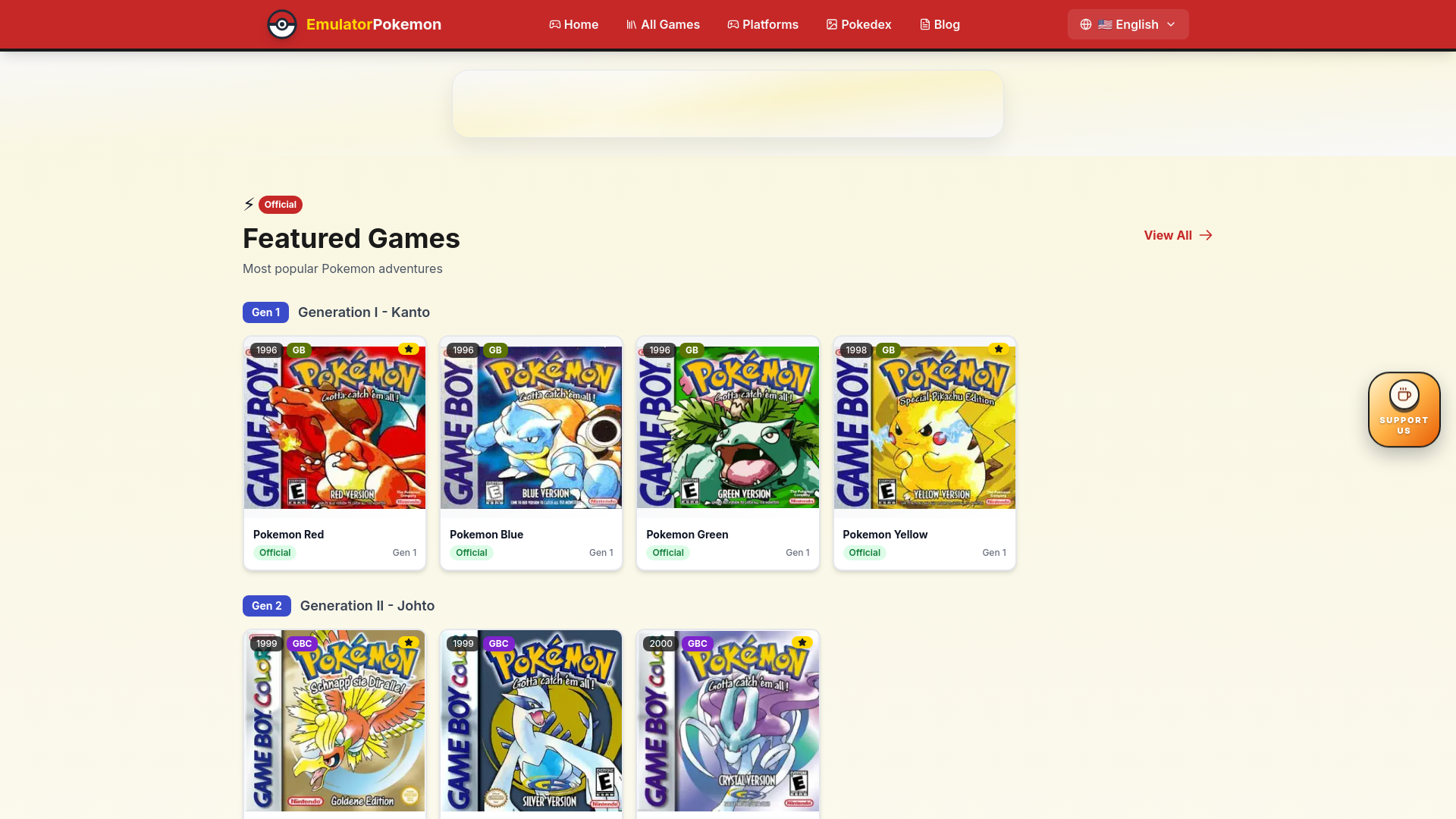Click the Pokemon Blue title text
The width and height of the screenshot is (1456, 819).
coord(486,535)
